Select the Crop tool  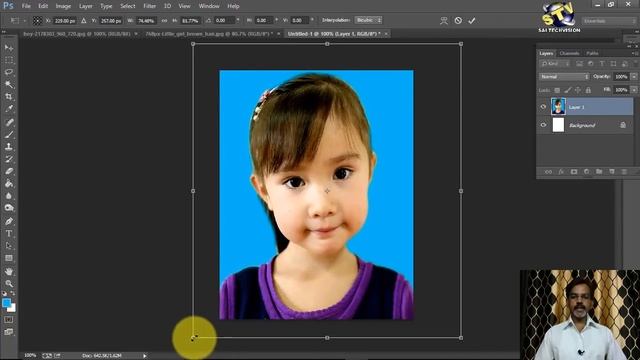(x=9, y=97)
